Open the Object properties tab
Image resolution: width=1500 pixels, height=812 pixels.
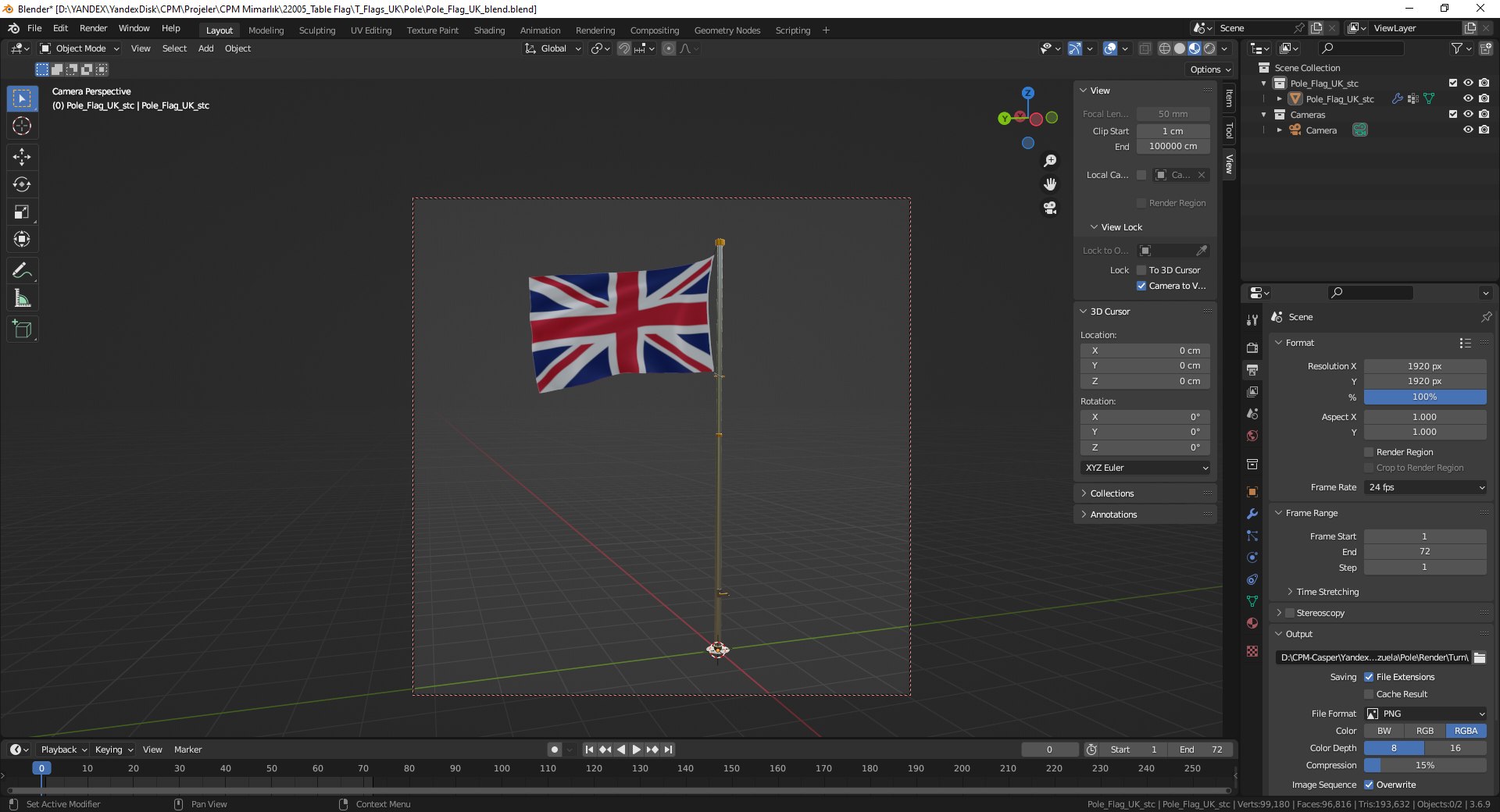point(1252,492)
